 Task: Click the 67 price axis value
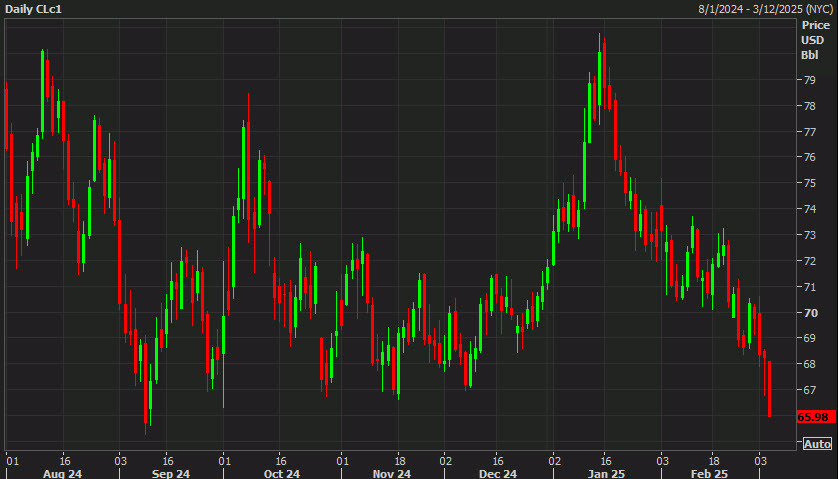pyautogui.click(x=809, y=390)
